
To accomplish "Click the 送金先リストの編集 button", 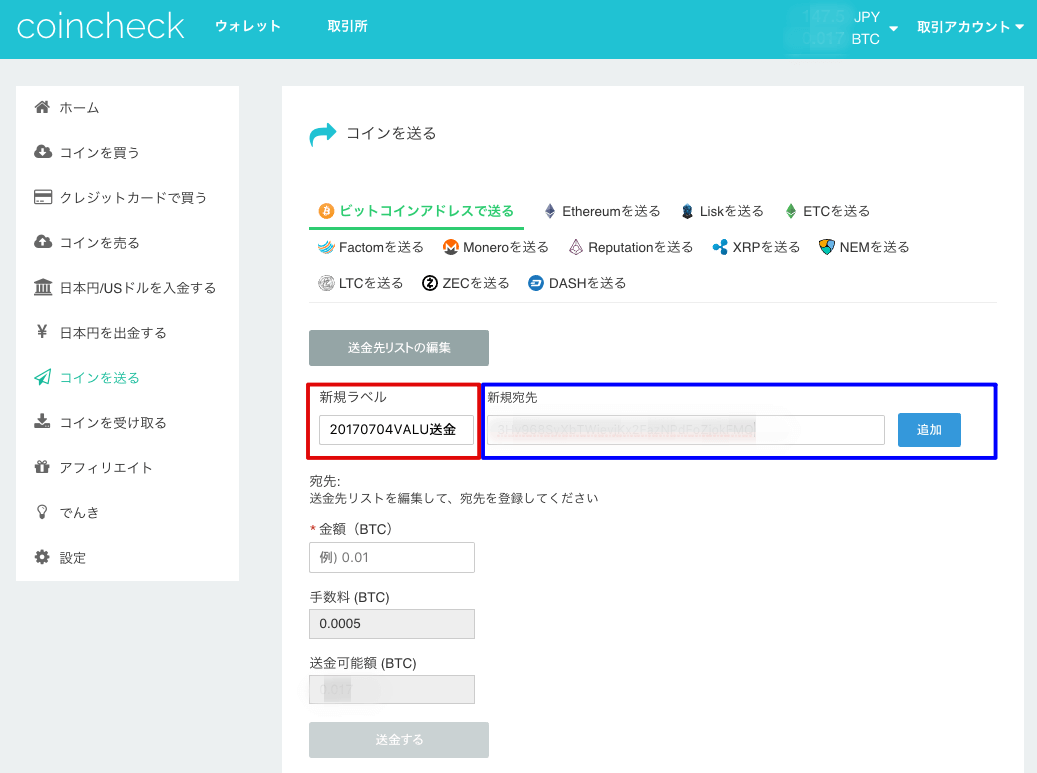I will (399, 348).
